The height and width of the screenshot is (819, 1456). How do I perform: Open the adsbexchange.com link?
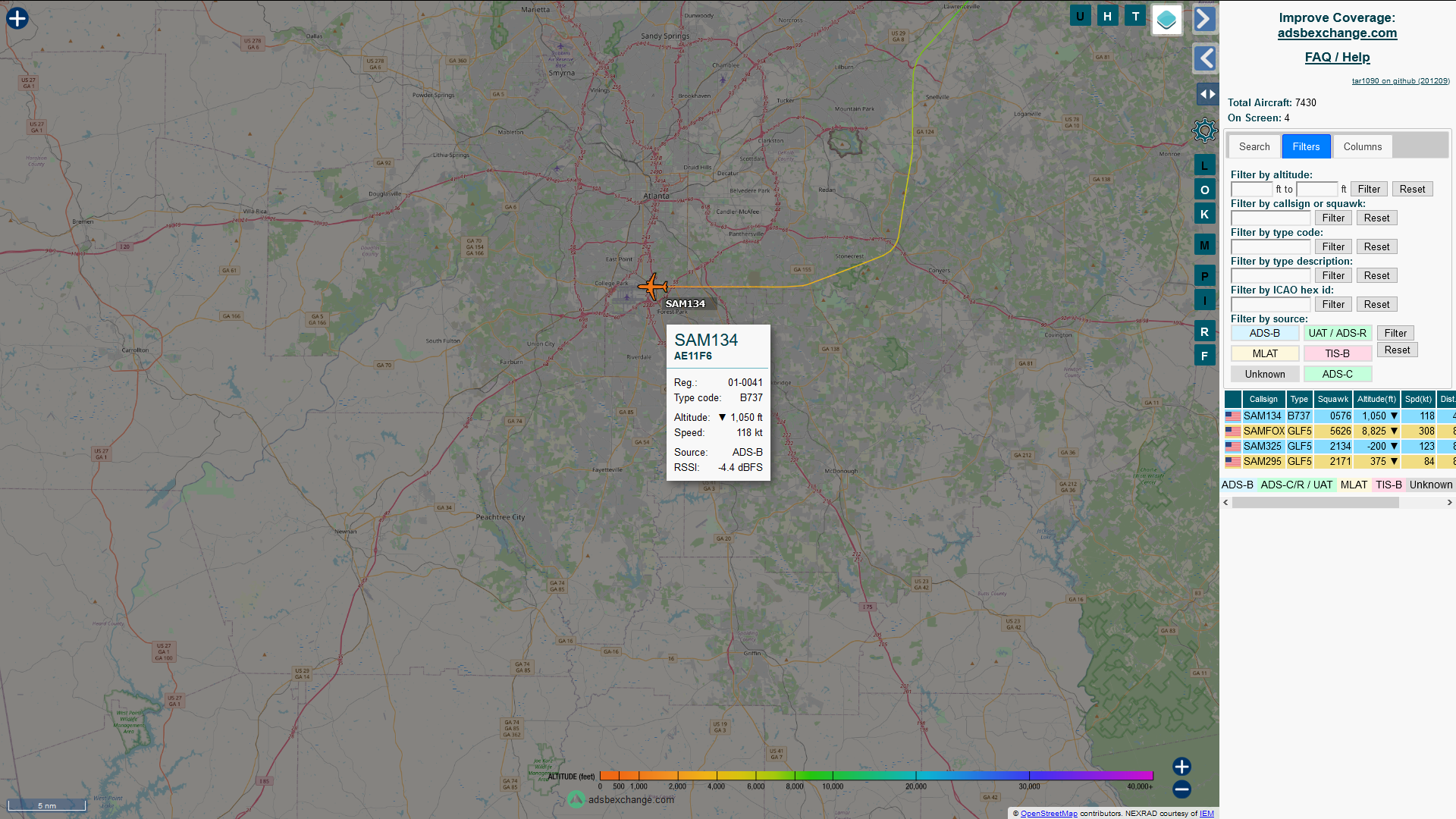point(1337,33)
